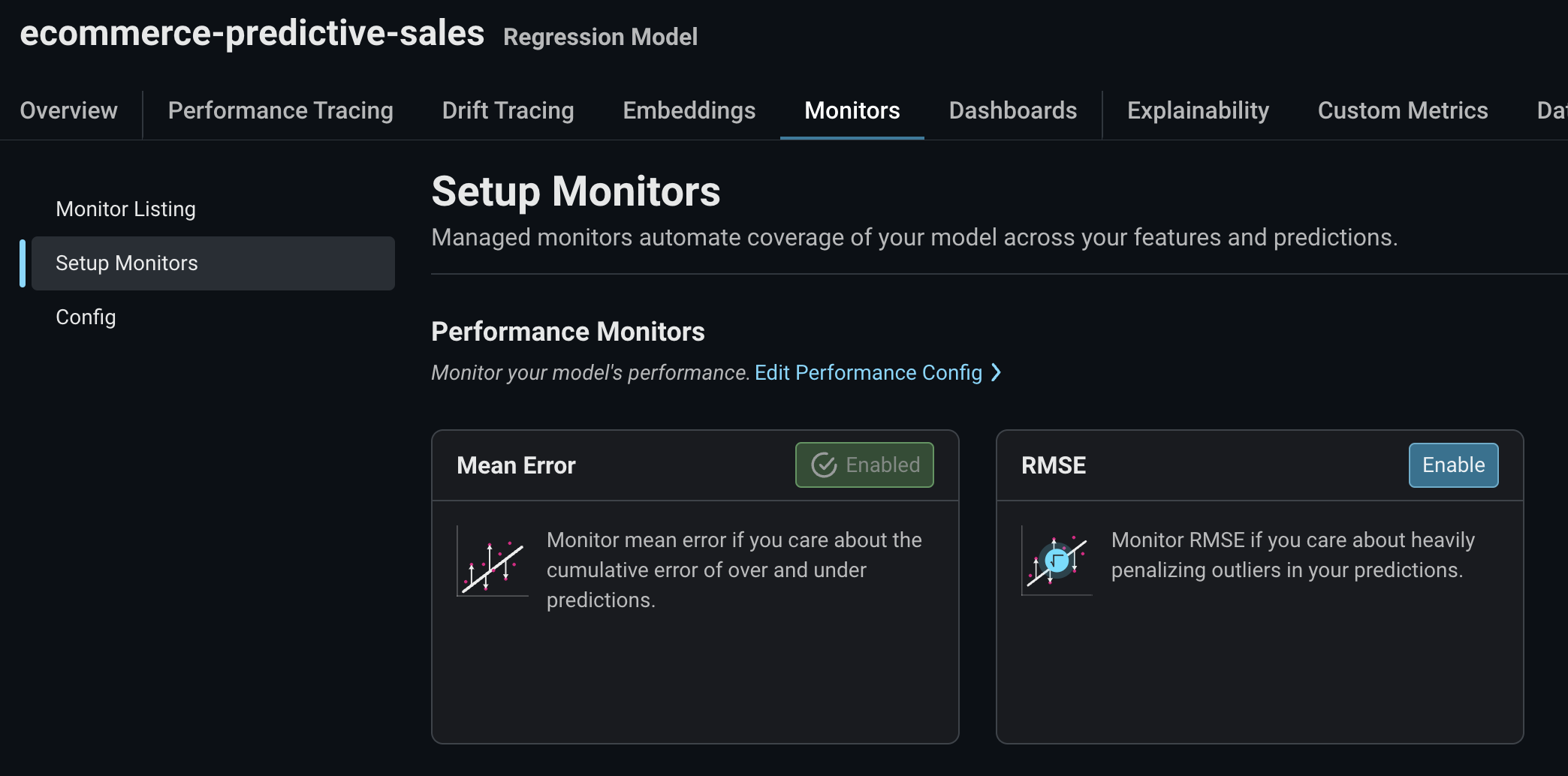Viewport: 1568px width, 776px height.
Task: Open the Dashboards tab
Action: (1012, 110)
